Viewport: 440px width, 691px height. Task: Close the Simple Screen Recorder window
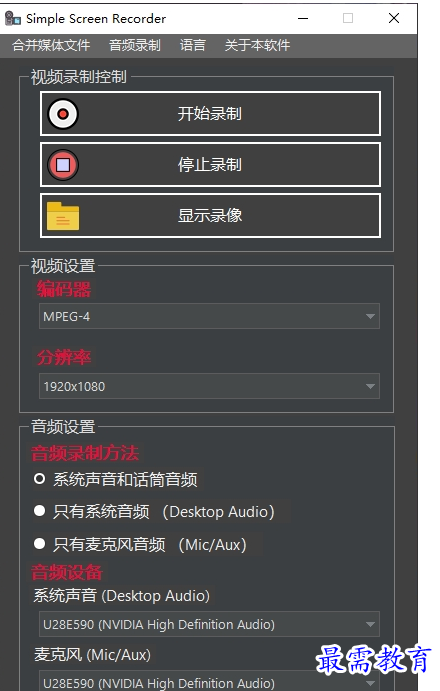tap(394, 18)
